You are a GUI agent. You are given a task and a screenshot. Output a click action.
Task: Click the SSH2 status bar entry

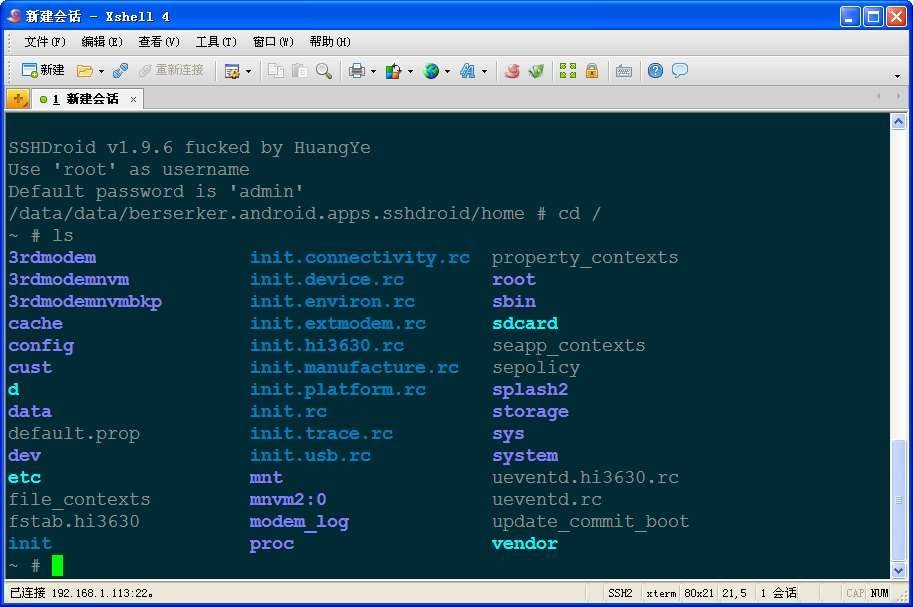[x=620, y=593]
